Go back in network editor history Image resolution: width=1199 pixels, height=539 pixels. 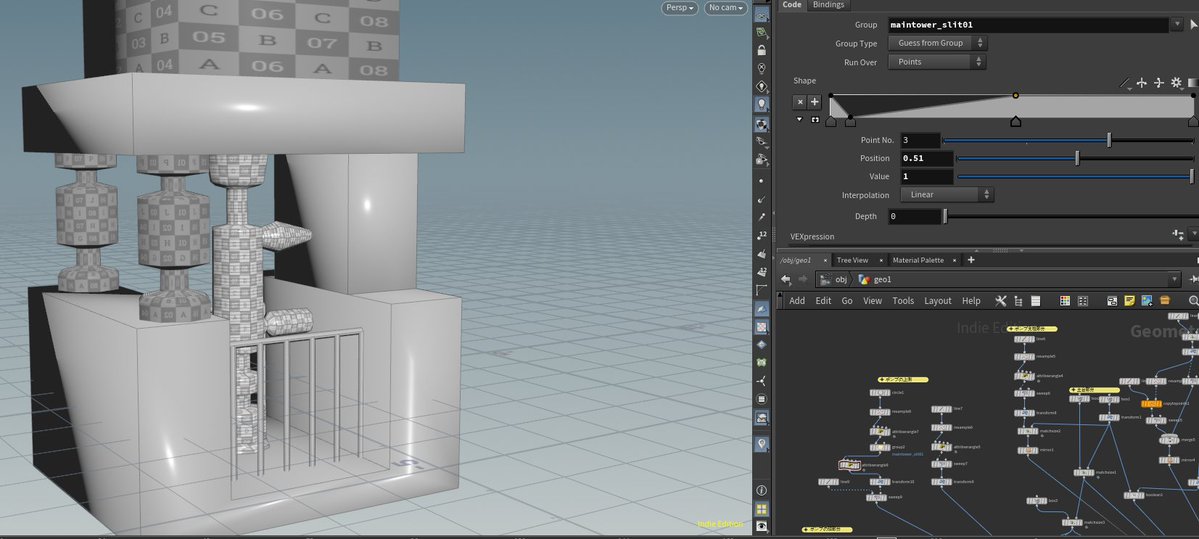click(785, 280)
